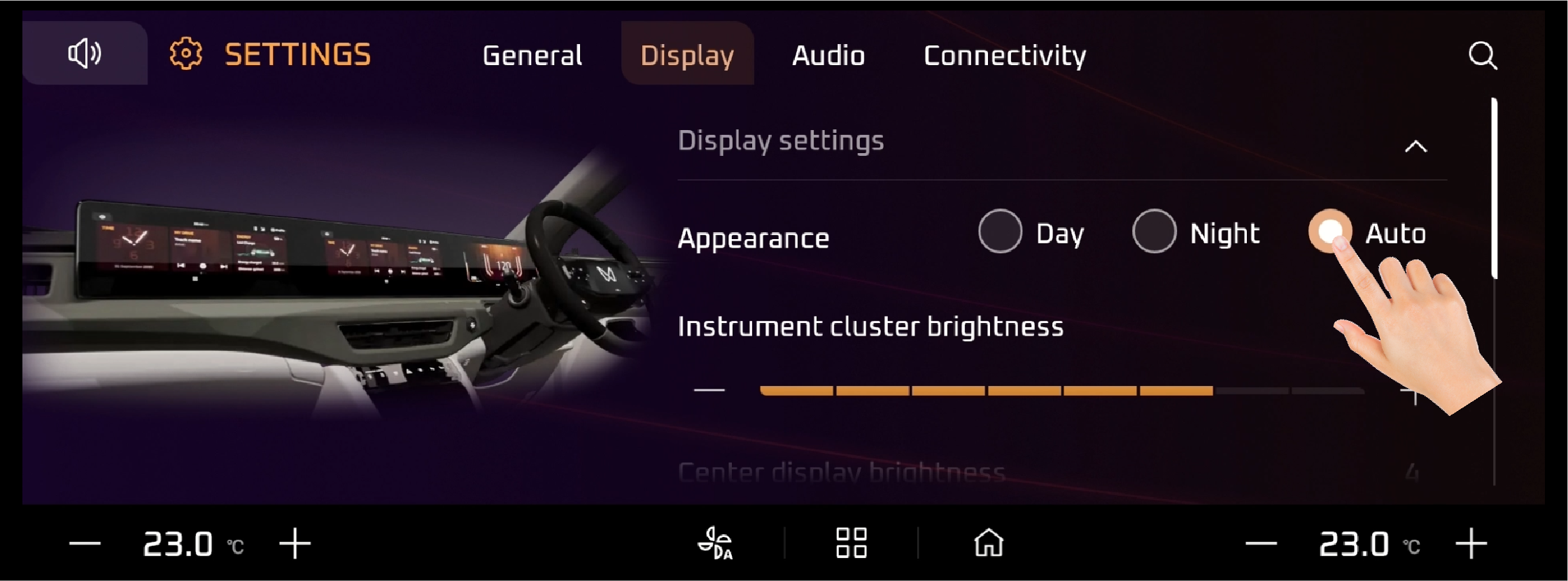This screenshot has height=581, width=1568.
Task: Select the Auto appearance option
Action: tap(1367, 232)
